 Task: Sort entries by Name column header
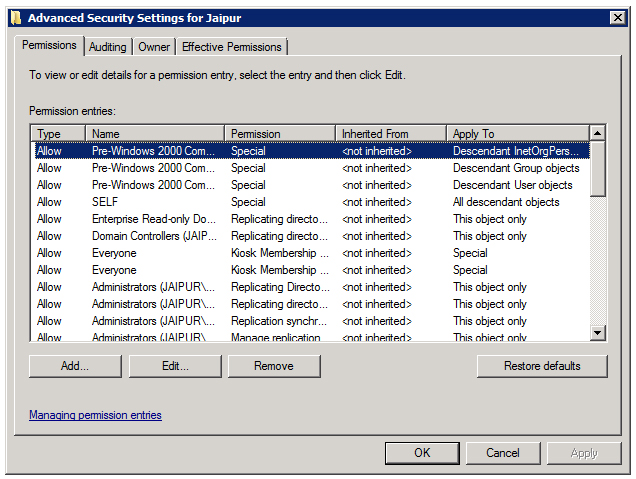coord(155,133)
